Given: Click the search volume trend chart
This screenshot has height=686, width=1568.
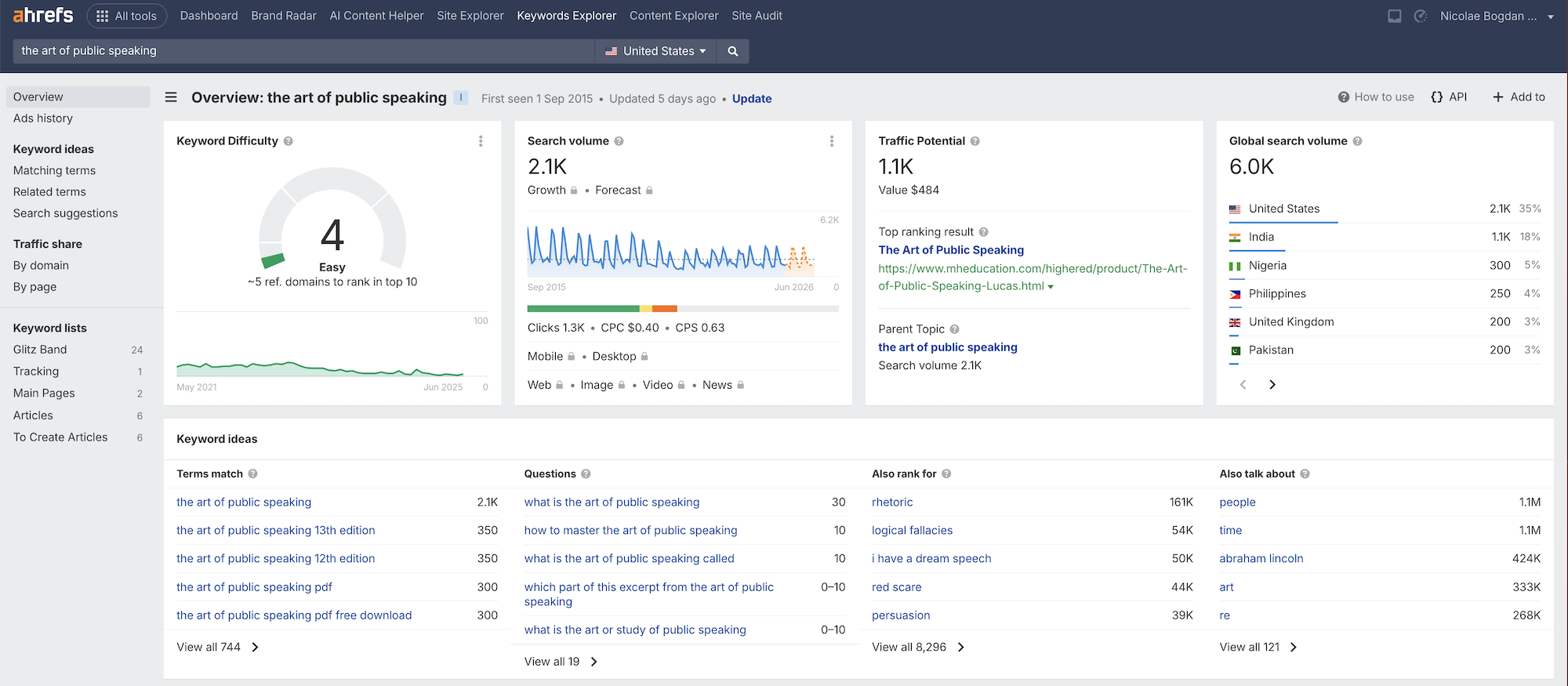Looking at the screenshot, I should click(x=671, y=249).
